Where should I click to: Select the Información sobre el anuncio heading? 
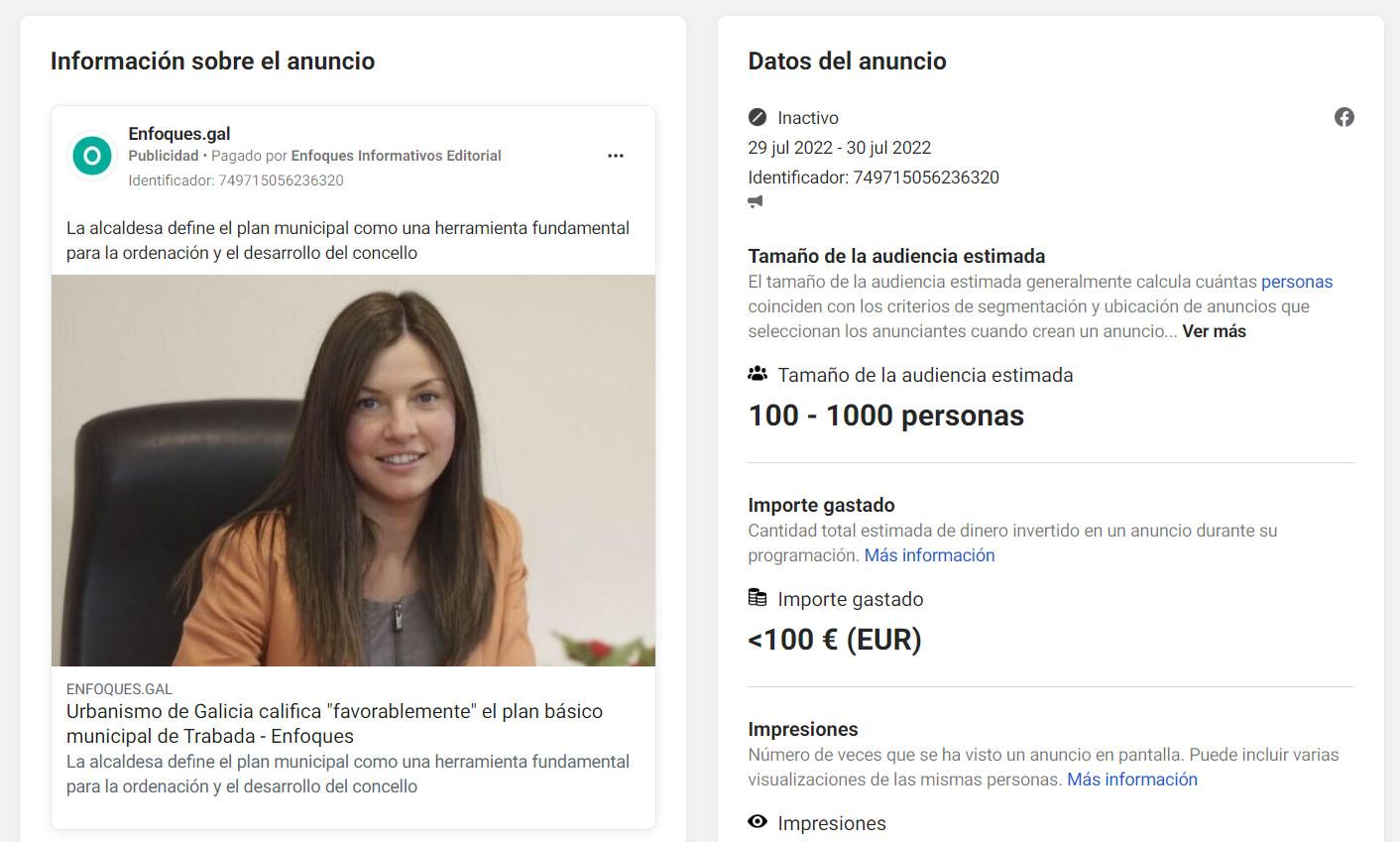point(213,60)
